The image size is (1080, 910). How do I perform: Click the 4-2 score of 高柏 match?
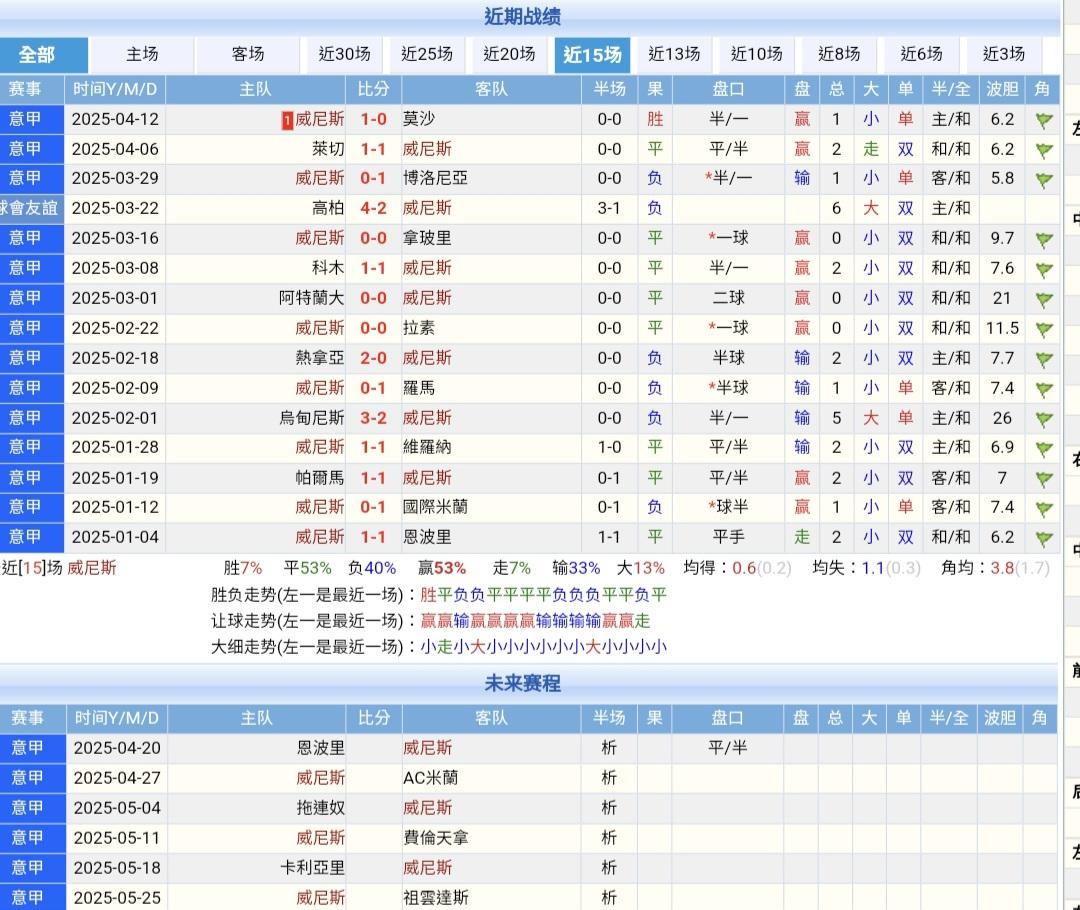coord(373,208)
